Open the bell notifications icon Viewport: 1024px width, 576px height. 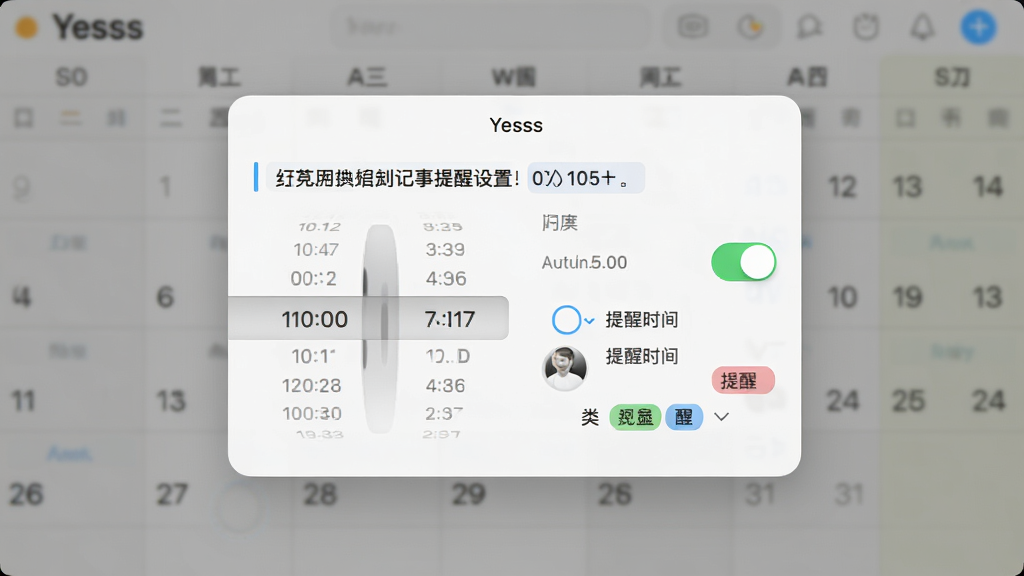(x=922, y=27)
